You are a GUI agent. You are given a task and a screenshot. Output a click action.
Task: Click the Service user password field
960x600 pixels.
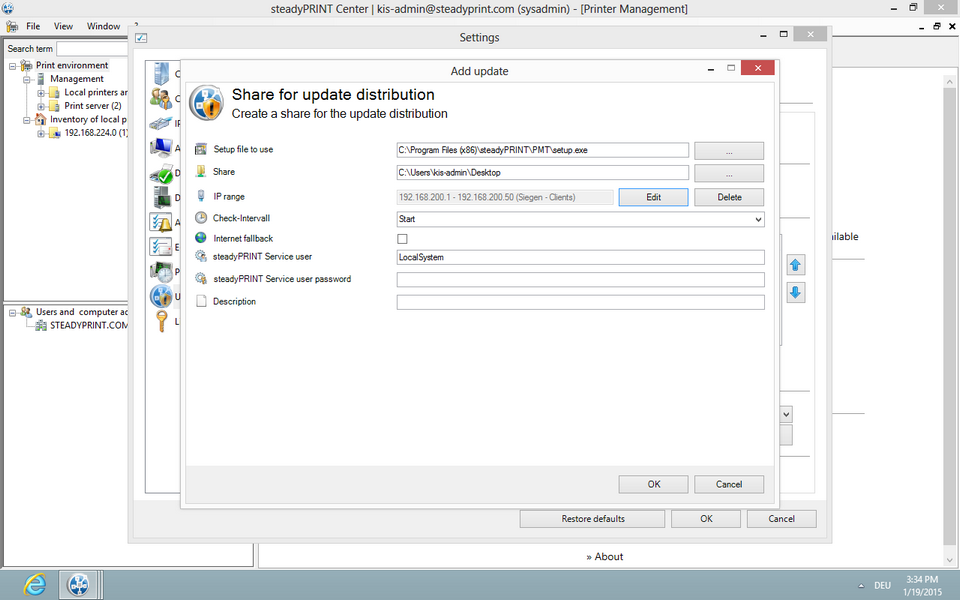point(580,280)
